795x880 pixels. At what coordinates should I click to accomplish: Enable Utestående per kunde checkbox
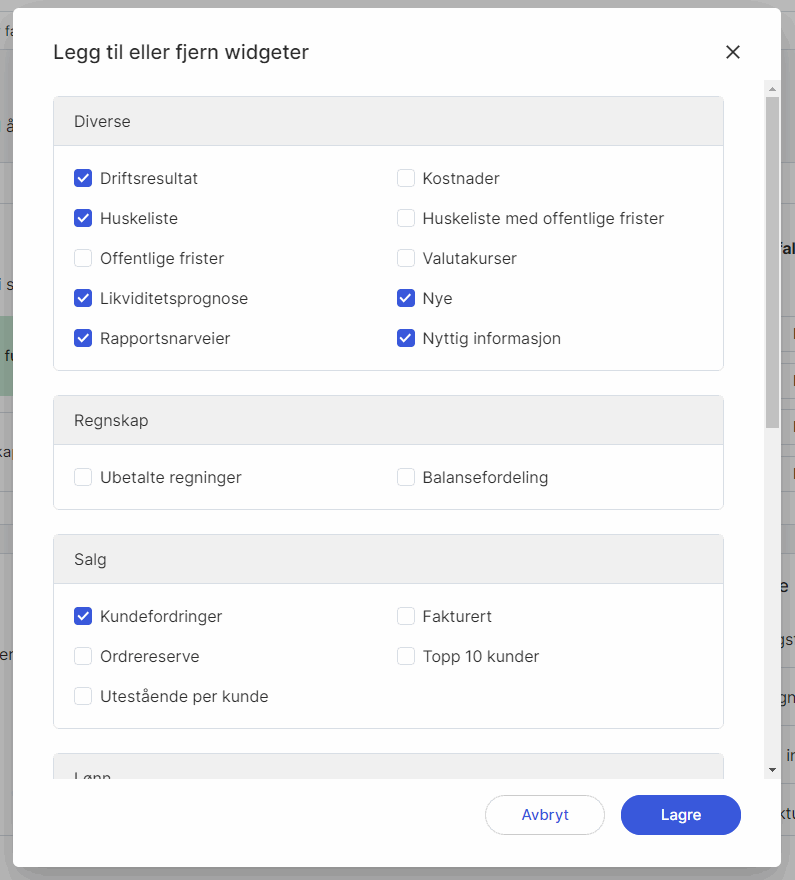tap(83, 696)
